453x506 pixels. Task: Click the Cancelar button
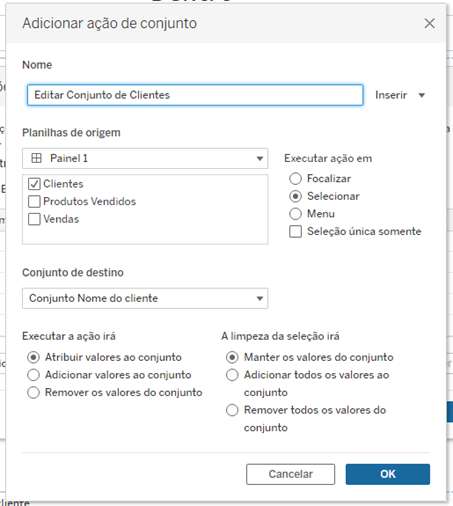tap(290, 474)
